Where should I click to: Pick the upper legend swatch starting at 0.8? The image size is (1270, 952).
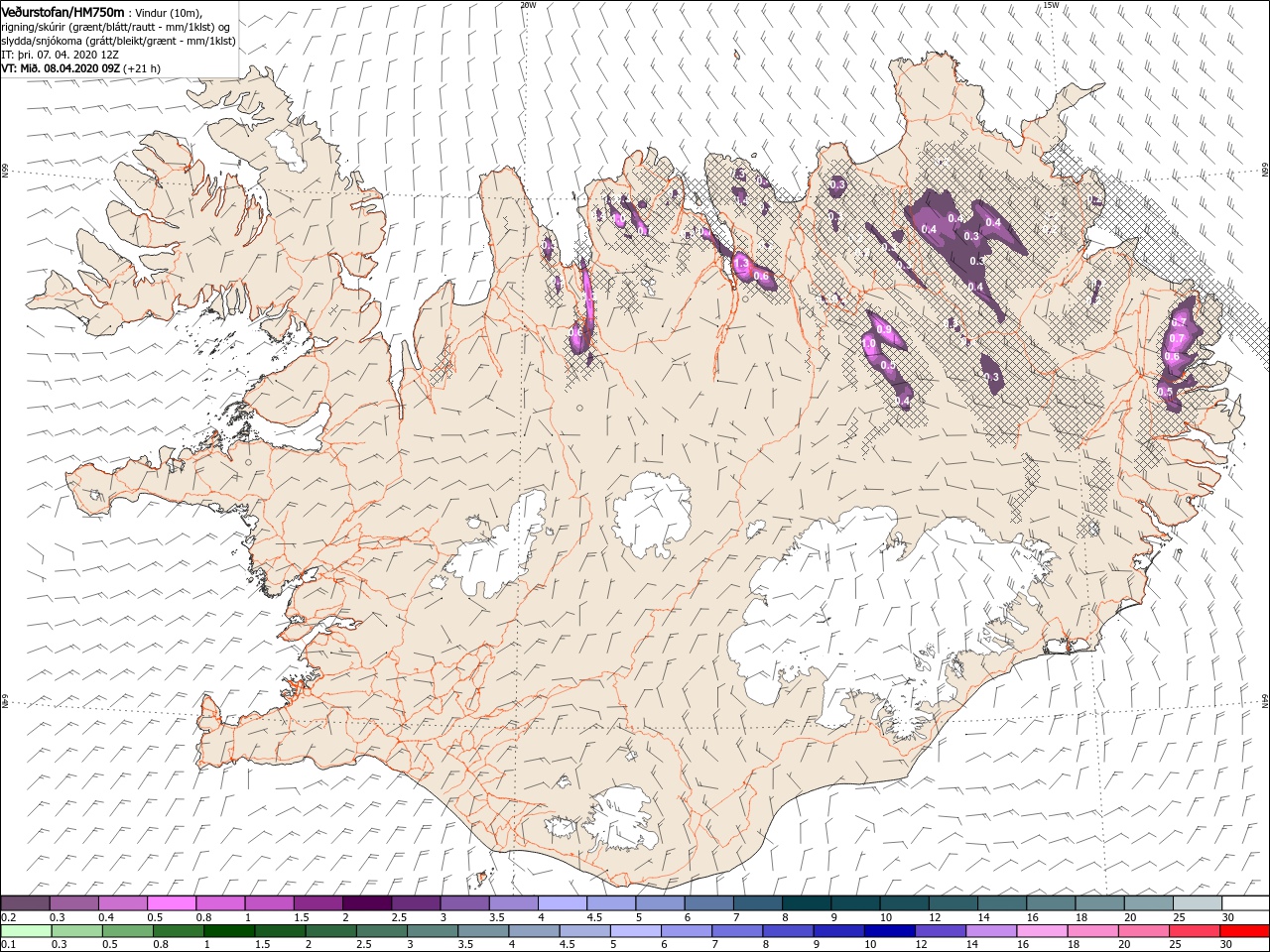click(x=220, y=903)
